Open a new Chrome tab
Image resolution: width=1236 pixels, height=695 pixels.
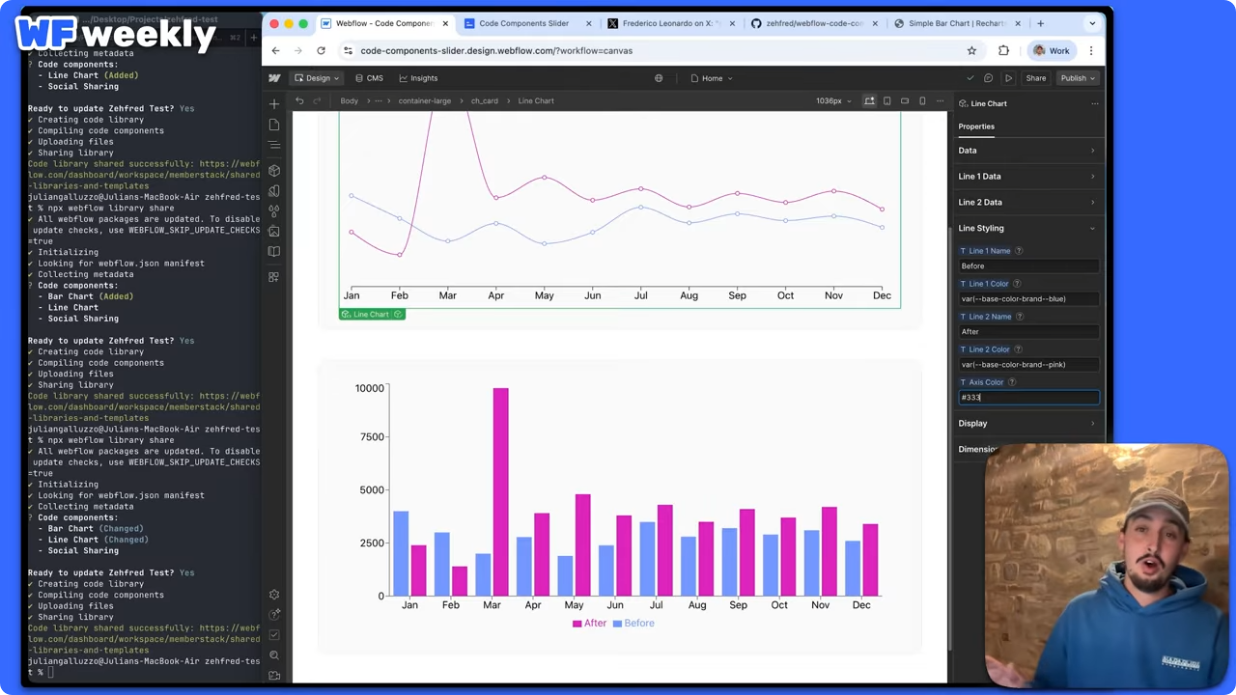[x=1041, y=24]
